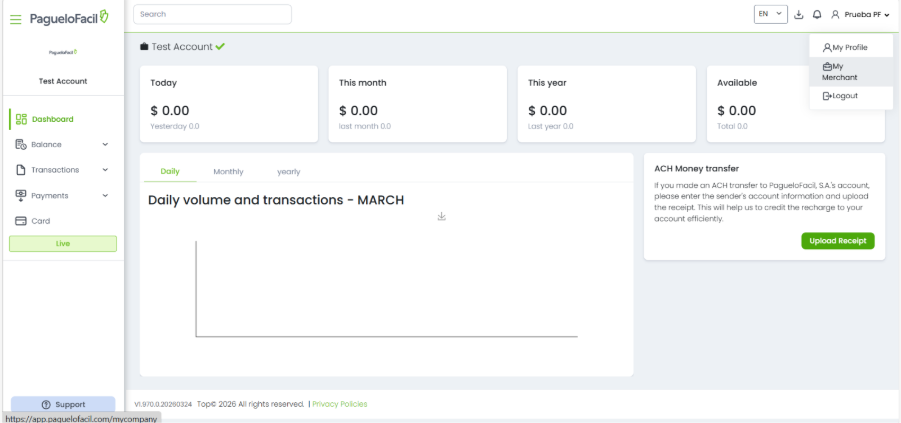Screen dimensions: 901x423
Task: Click the Transactions document icon
Action: (21, 170)
